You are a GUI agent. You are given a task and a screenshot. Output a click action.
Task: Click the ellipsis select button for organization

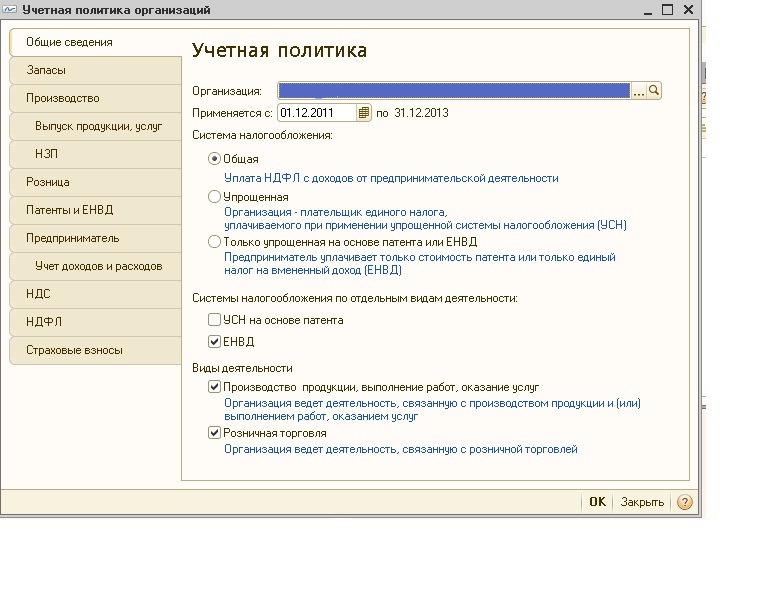pyautogui.click(x=639, y=91)
